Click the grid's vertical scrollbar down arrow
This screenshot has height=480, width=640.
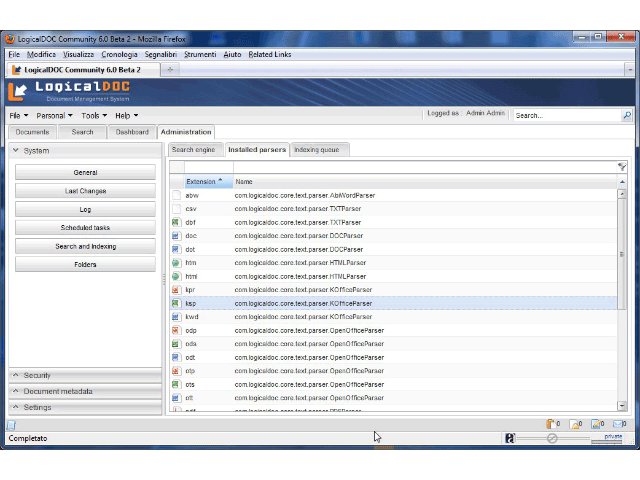622,406
